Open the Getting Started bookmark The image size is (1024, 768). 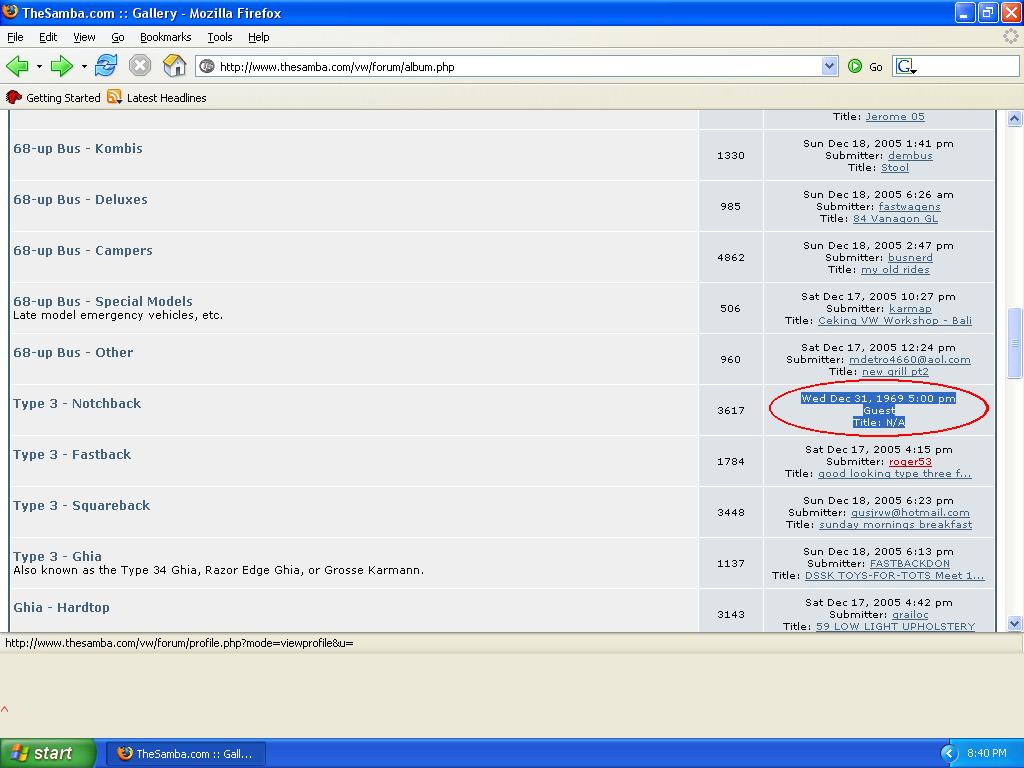pyautogui.click(x=53, y=97)
